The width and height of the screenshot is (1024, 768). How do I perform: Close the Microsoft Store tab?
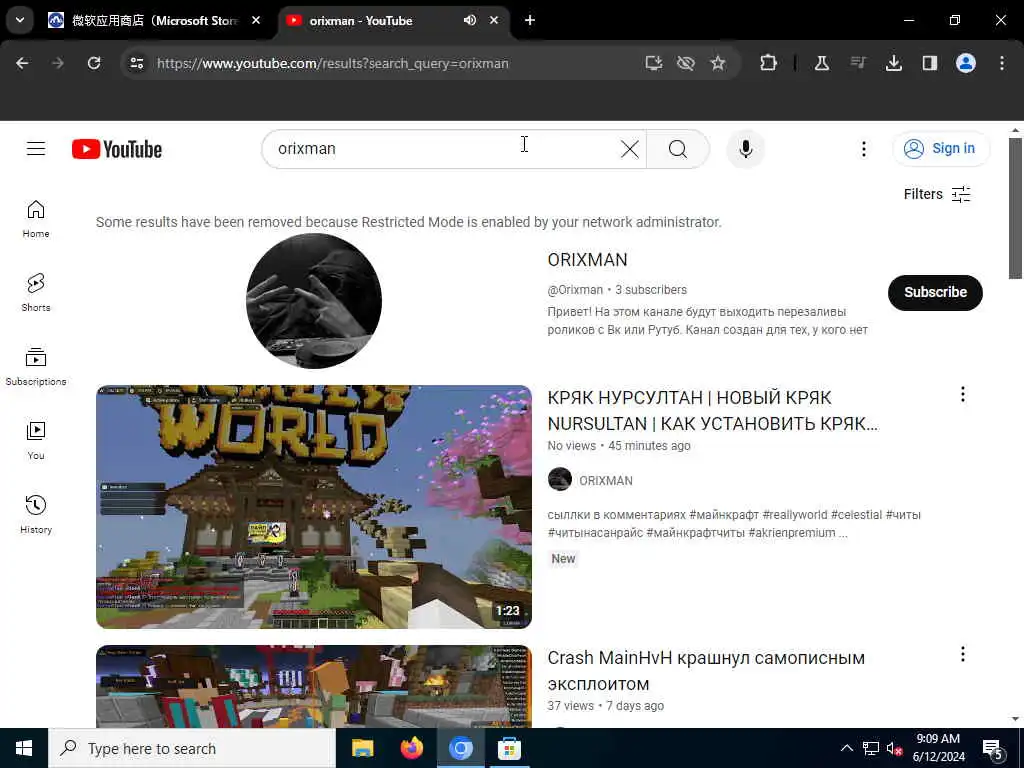(x=256, y=20)
